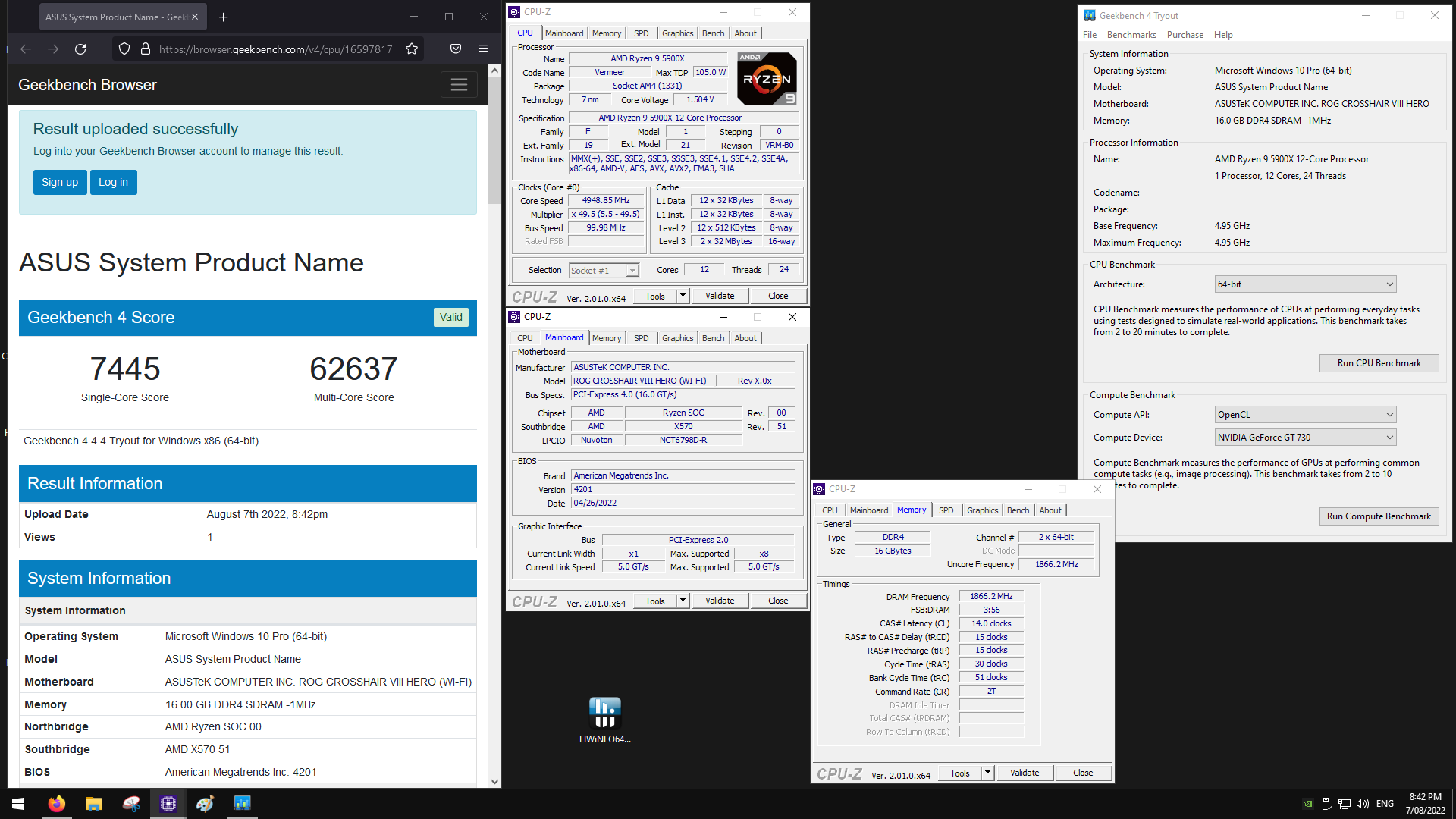Screen dimensions: 1456x819
Task: Open the CPU-Z taskbar icon
Action: pos(168,804)
